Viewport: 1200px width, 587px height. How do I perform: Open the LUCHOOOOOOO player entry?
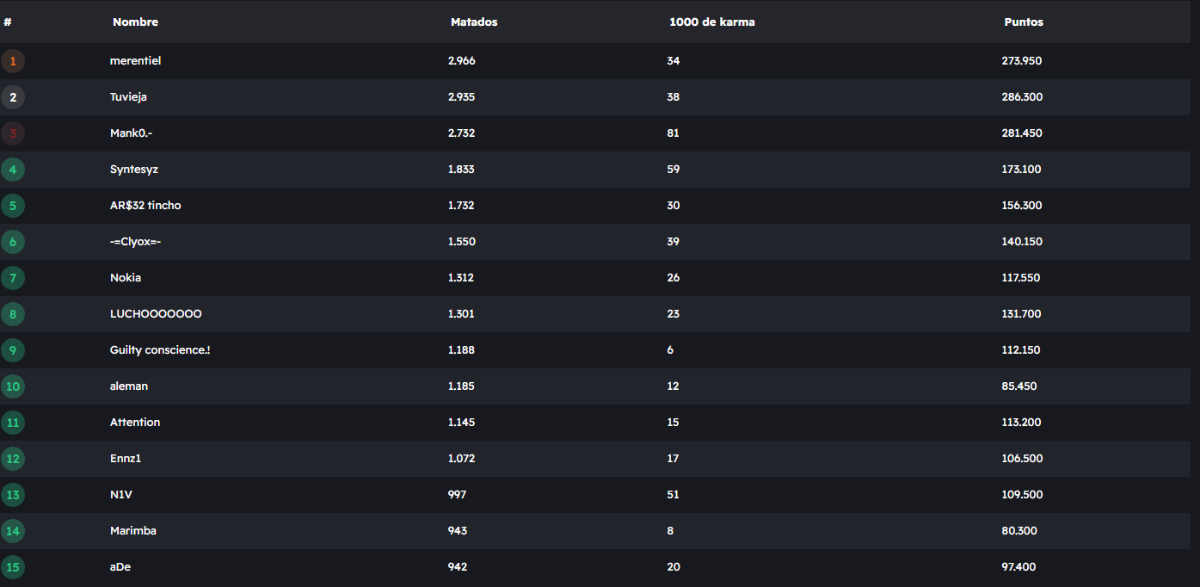(x=156, y=314)
